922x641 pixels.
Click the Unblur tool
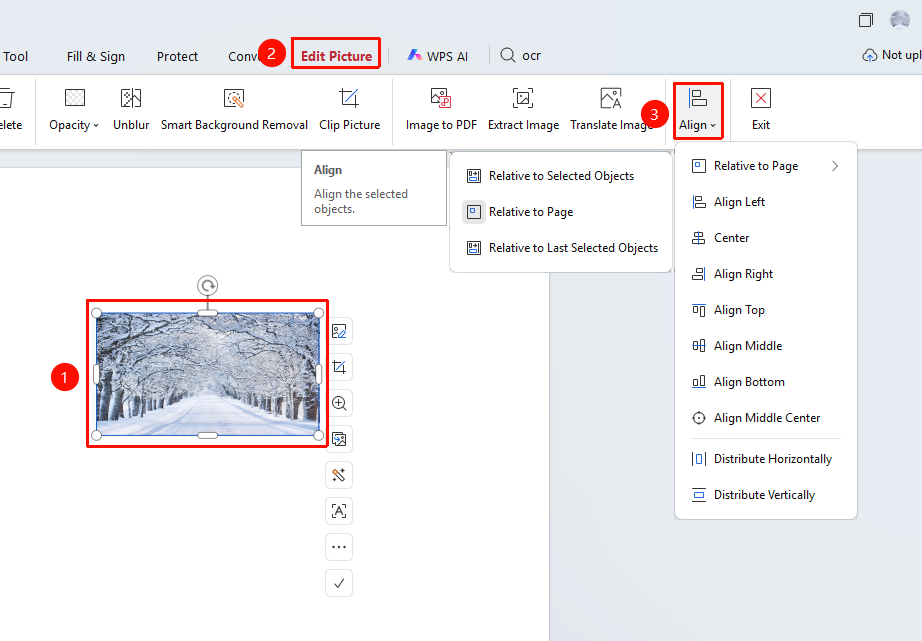(x=131, y=109)
